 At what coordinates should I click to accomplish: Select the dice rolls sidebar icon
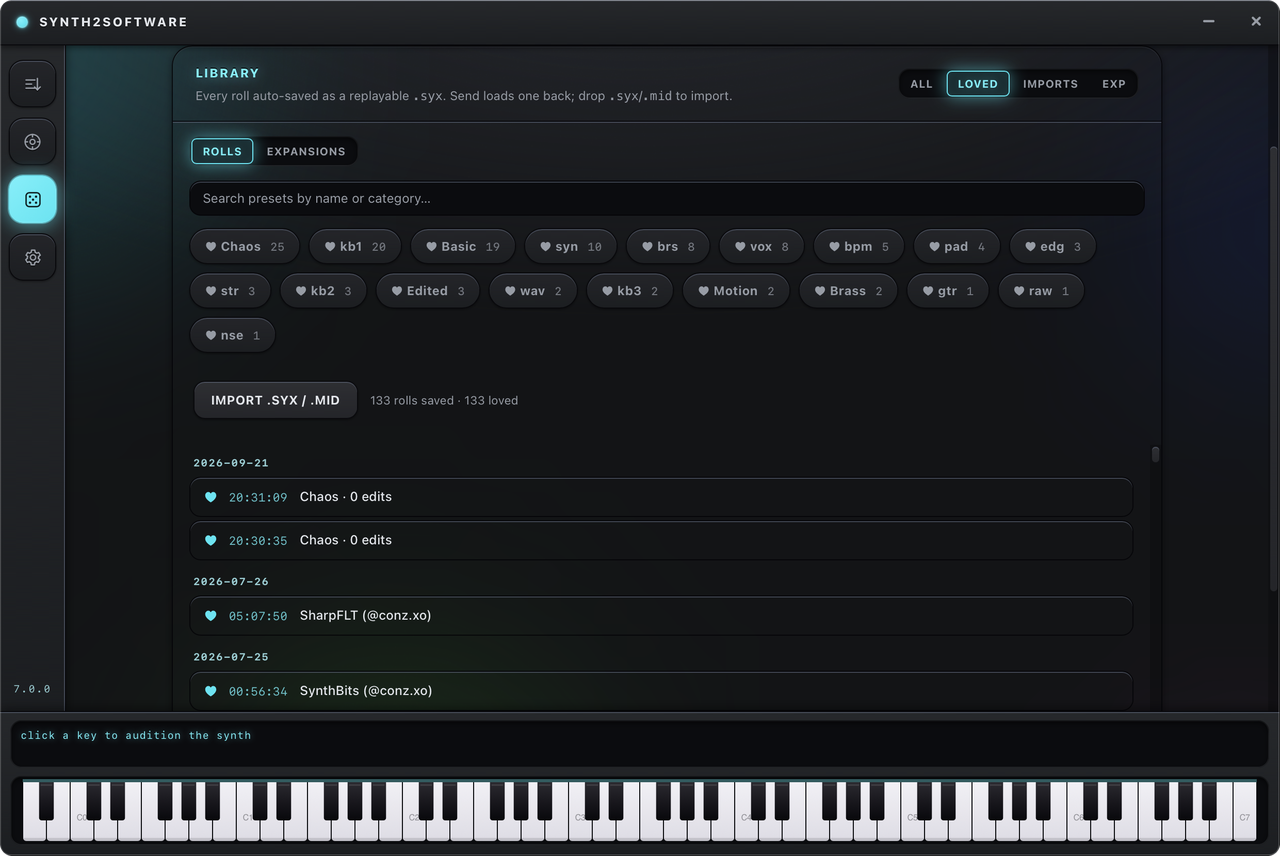click(x=33, y=200)
